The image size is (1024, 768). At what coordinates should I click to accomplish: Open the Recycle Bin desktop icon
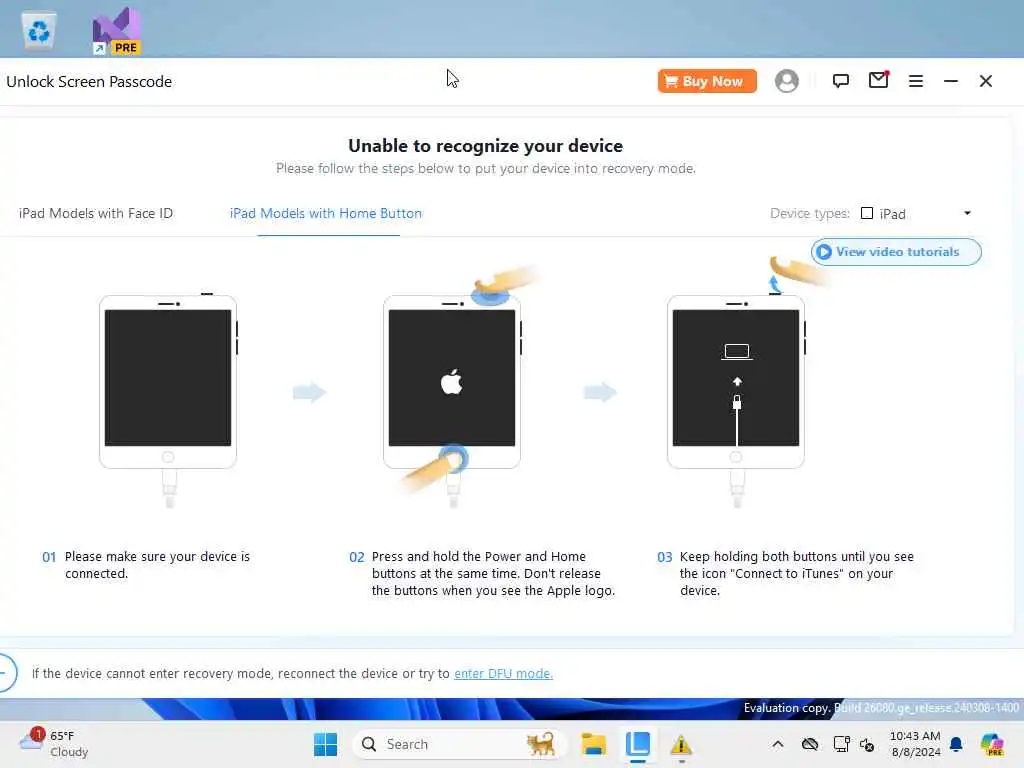point(39,30)
